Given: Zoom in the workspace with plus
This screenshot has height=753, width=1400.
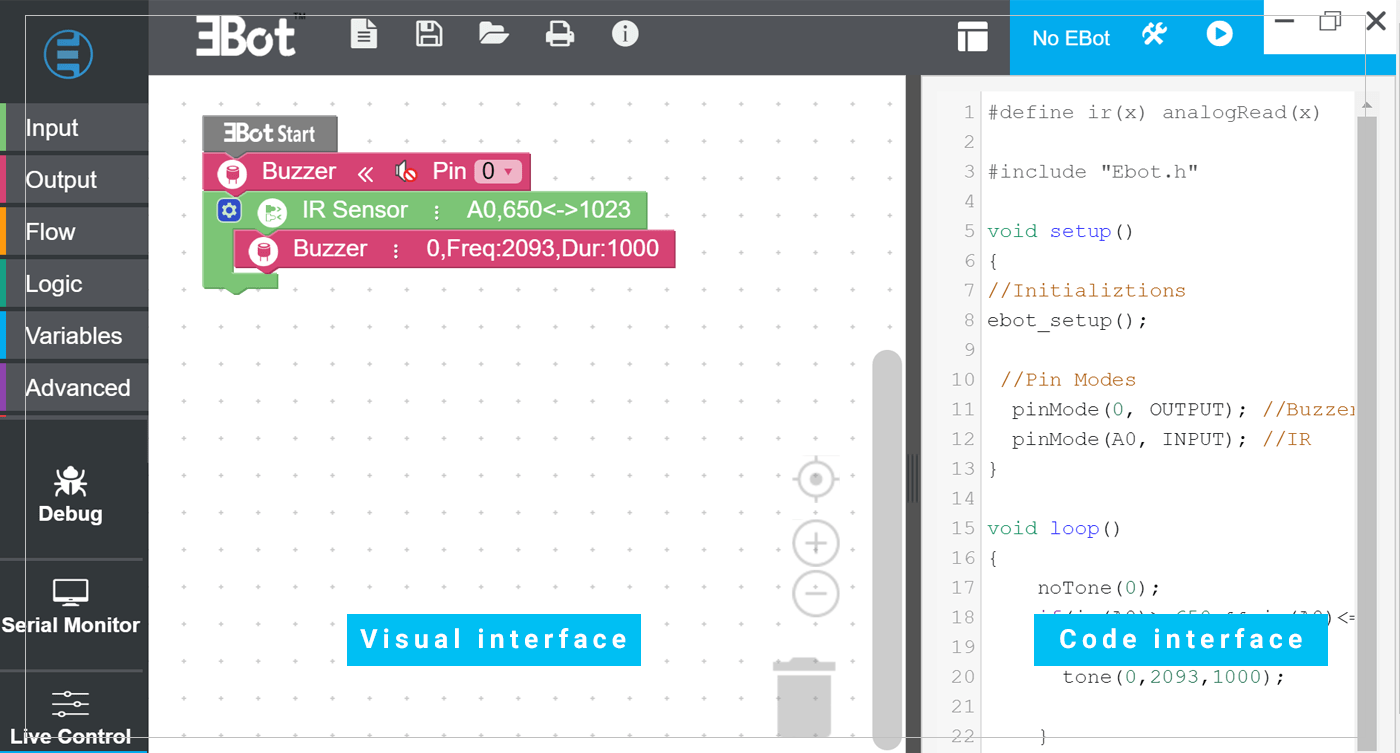Looking at the screenshot, I should (x=816, y=543).
